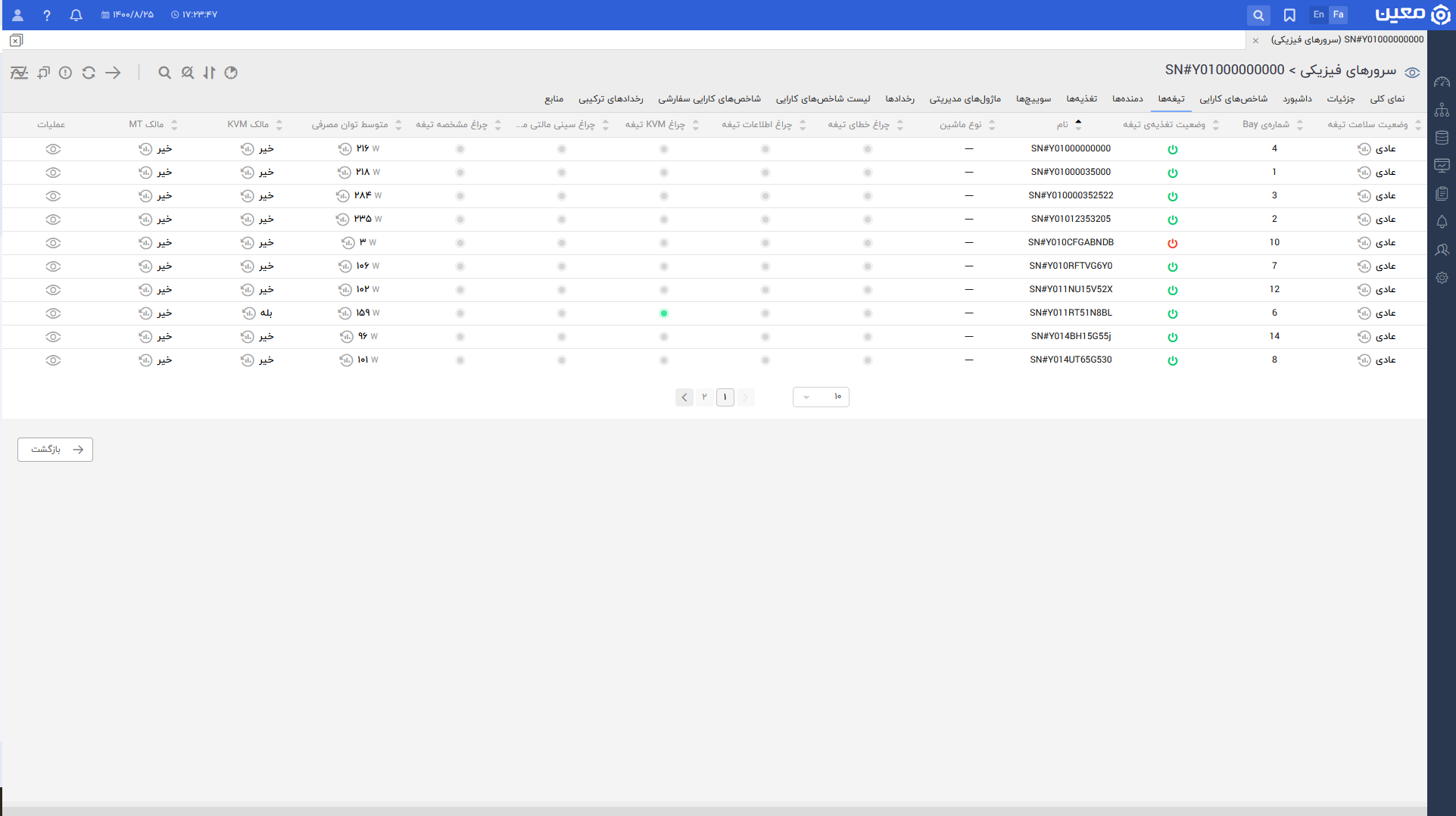Open the bookmarks icon in top bar
The width and height of the screenshot is (1456, 816).
click(1289, 15)
